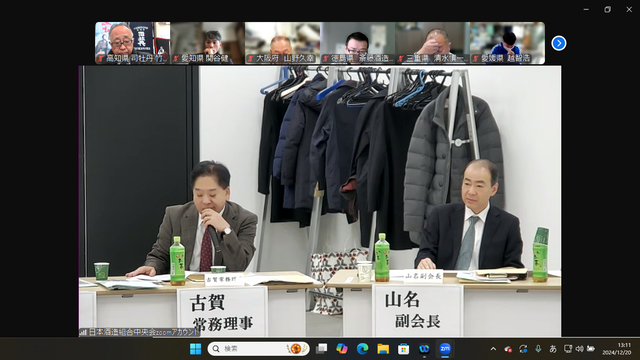Click muted mic icon on 徳島県 thumbnail

tap(326, 59)
